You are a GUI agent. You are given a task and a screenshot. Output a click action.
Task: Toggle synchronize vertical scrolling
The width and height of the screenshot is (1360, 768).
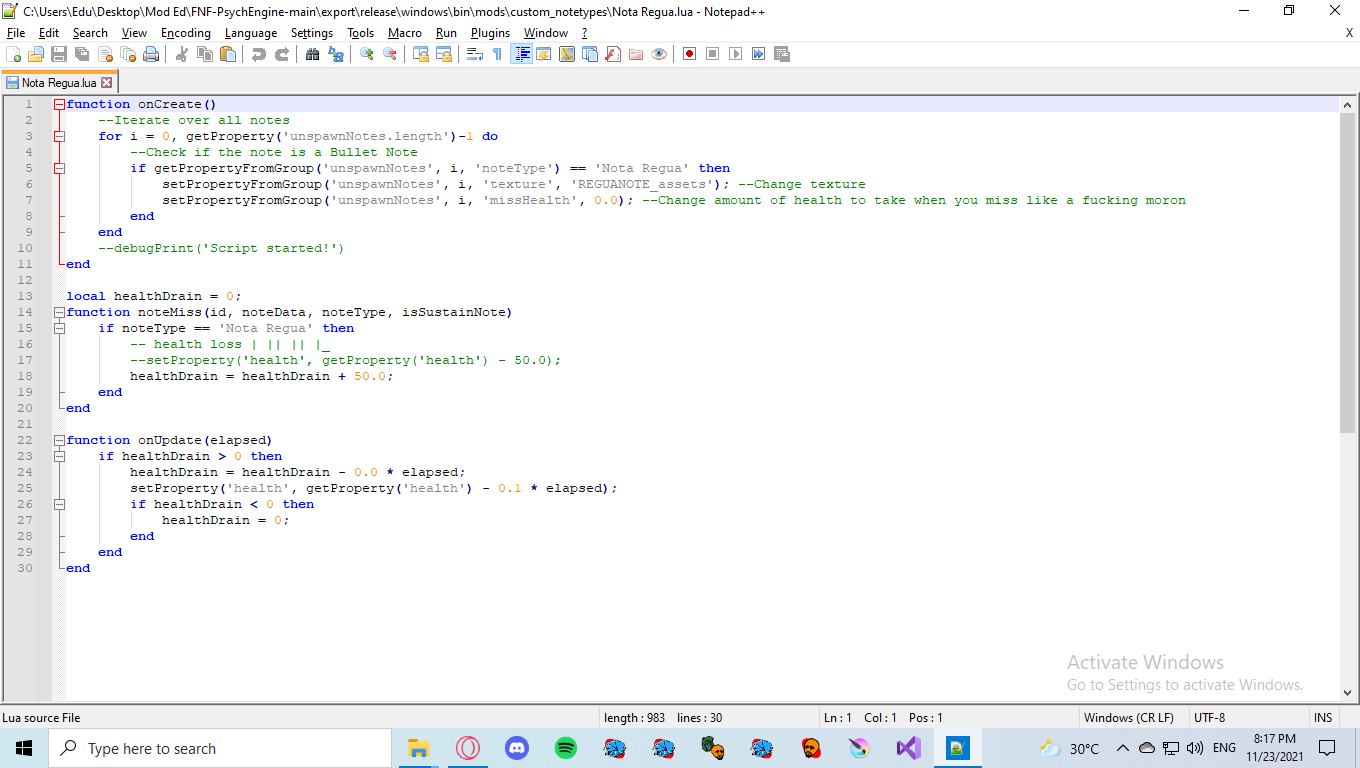click(422, 54)
